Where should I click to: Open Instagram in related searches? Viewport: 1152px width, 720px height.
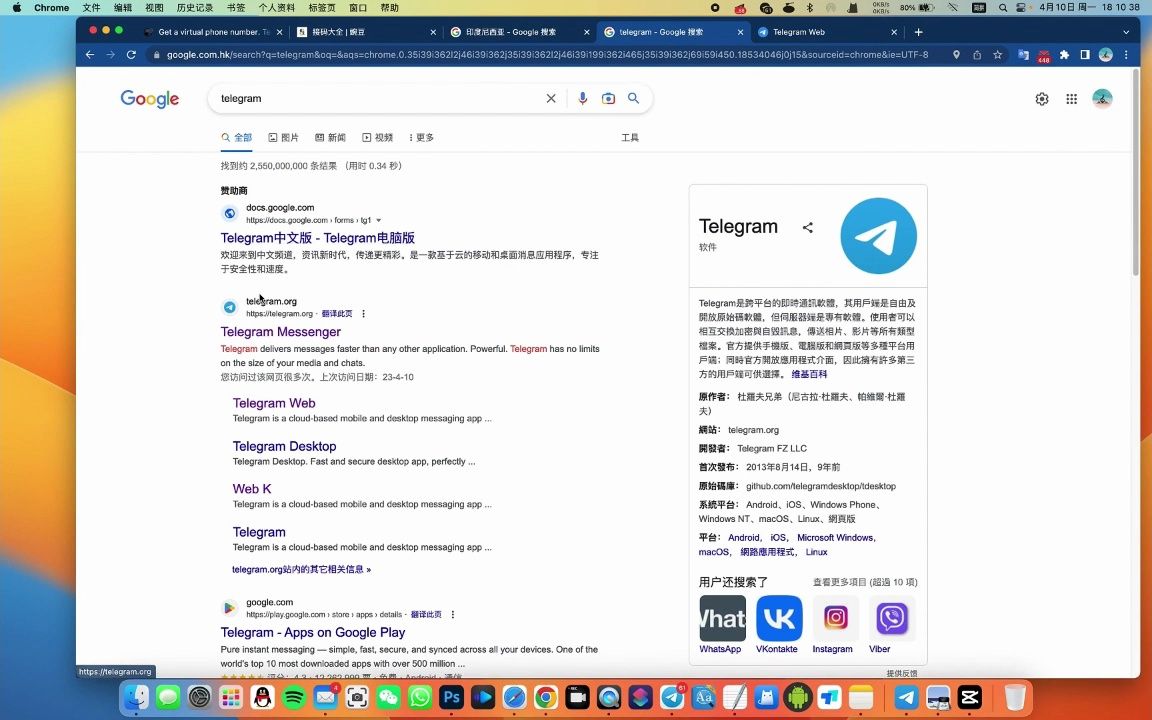(834, 624)
